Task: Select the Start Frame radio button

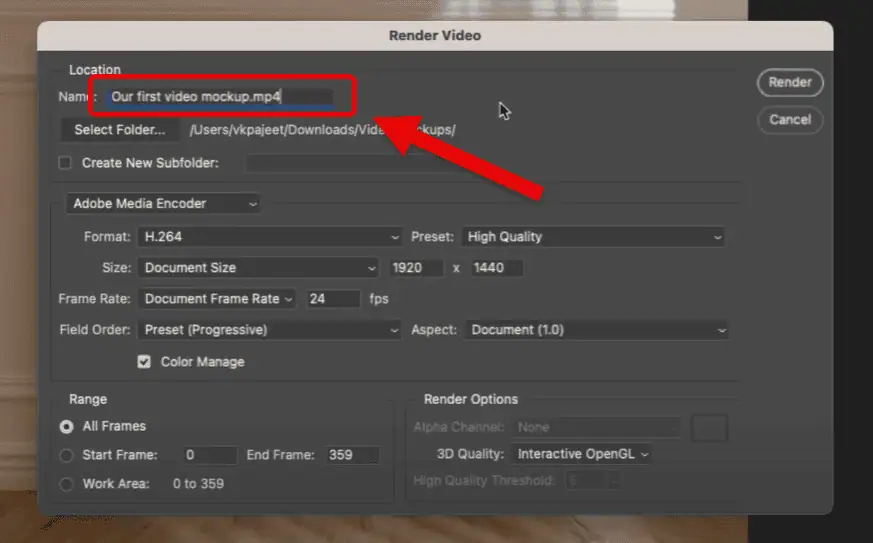Action: pyautogui.click(x=67, y=455)
